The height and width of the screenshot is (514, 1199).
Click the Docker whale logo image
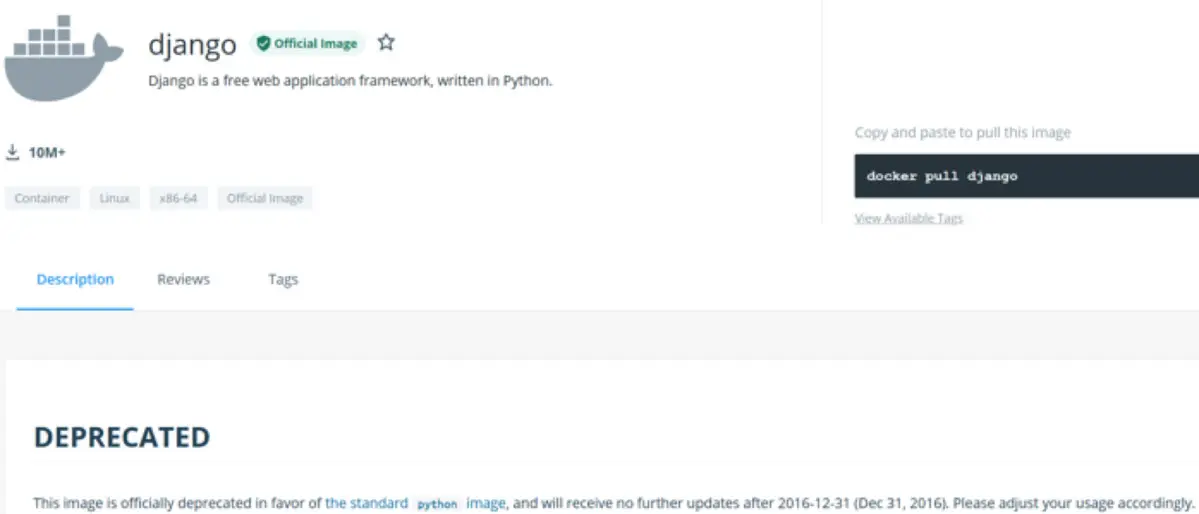click(x=63, y=60)
